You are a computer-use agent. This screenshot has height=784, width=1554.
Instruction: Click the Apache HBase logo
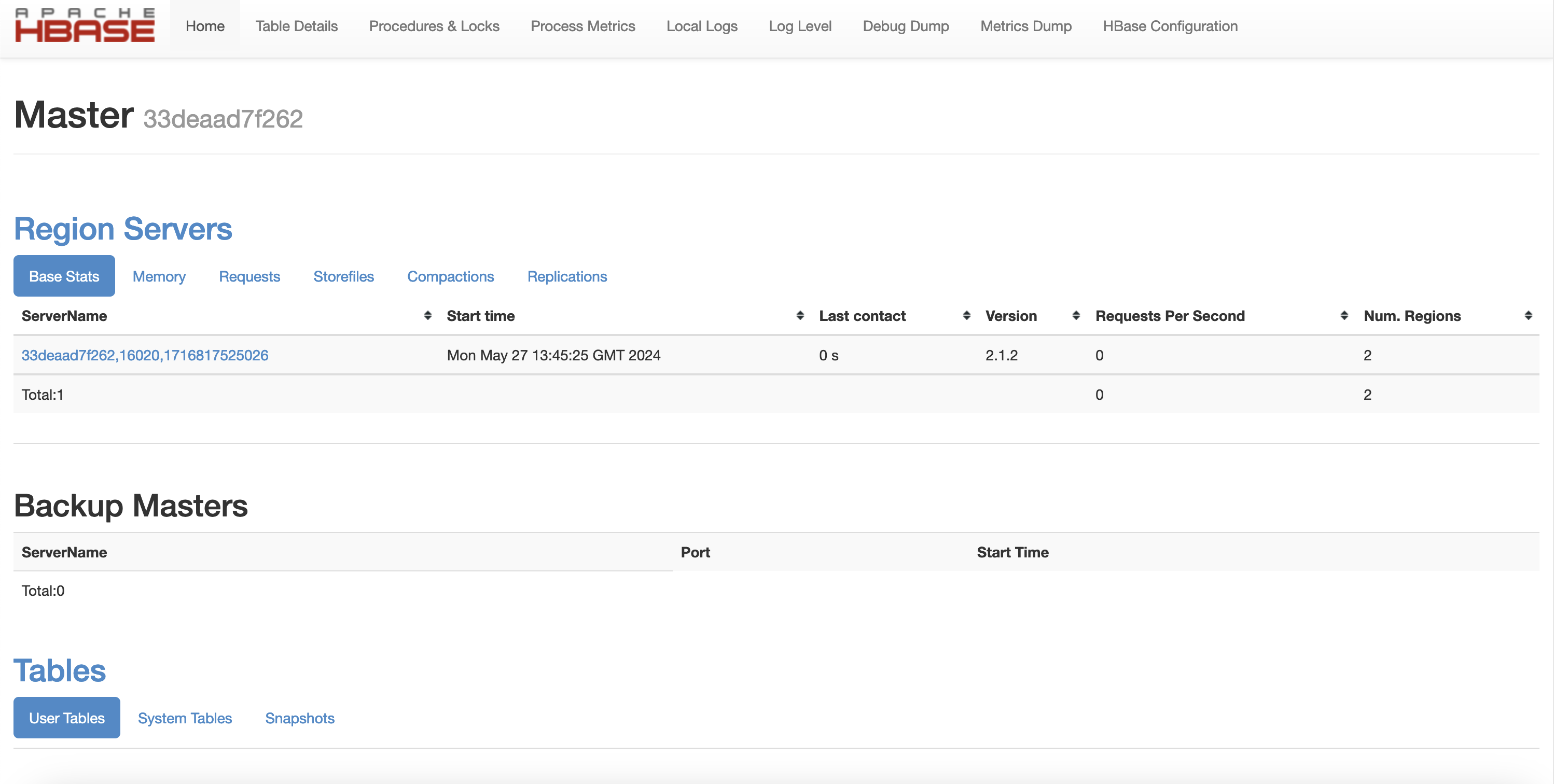(85, 25)
